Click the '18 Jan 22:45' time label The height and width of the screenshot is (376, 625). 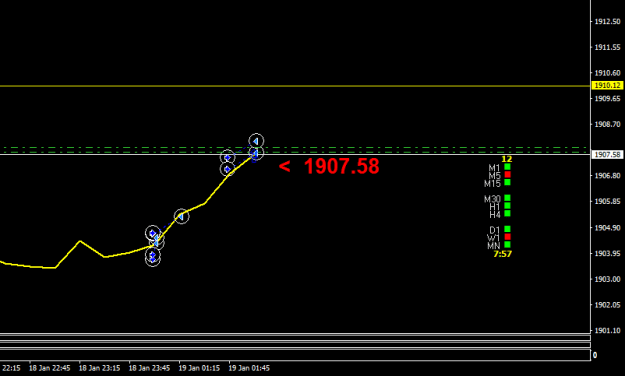point(50,368)
